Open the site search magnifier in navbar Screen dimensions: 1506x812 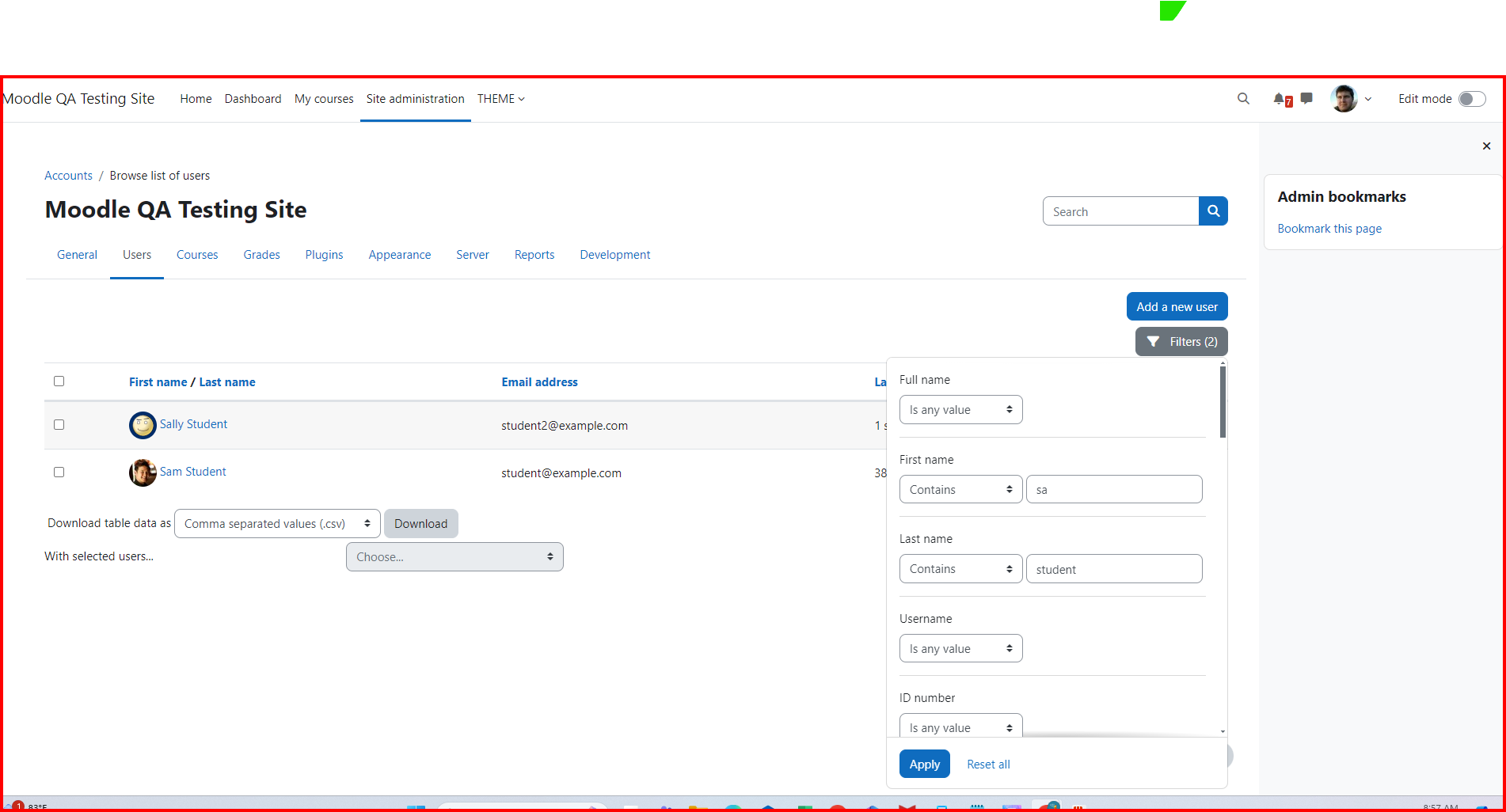pyautogui.click(x=1243, y=99)
